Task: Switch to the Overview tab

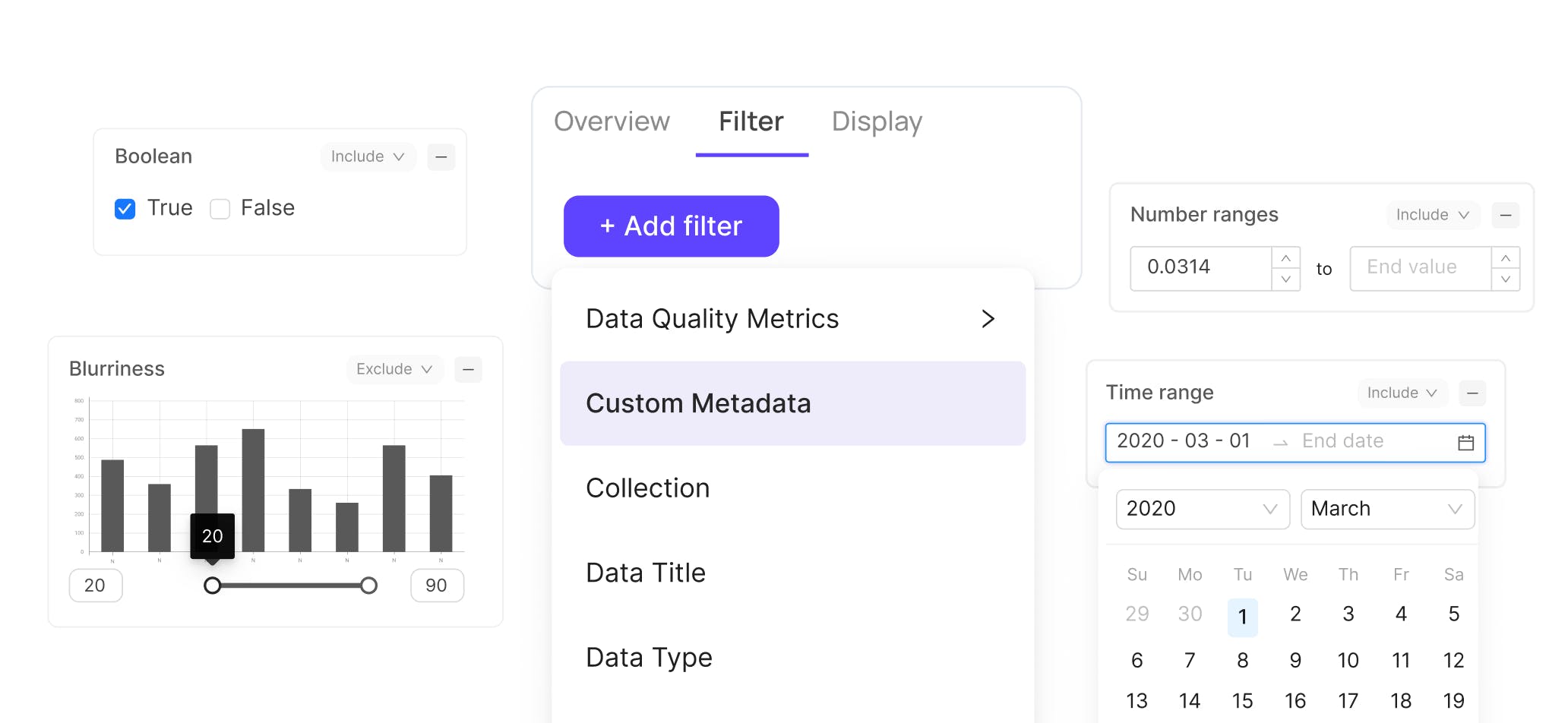Action: [612, 122]
